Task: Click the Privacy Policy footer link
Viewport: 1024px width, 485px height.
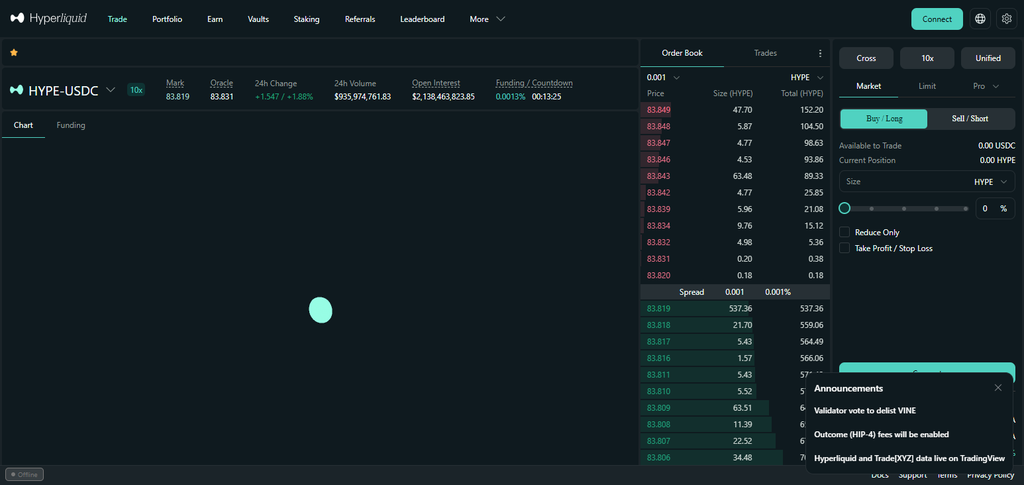Action: pyautogui.click(x=993, y=475)
